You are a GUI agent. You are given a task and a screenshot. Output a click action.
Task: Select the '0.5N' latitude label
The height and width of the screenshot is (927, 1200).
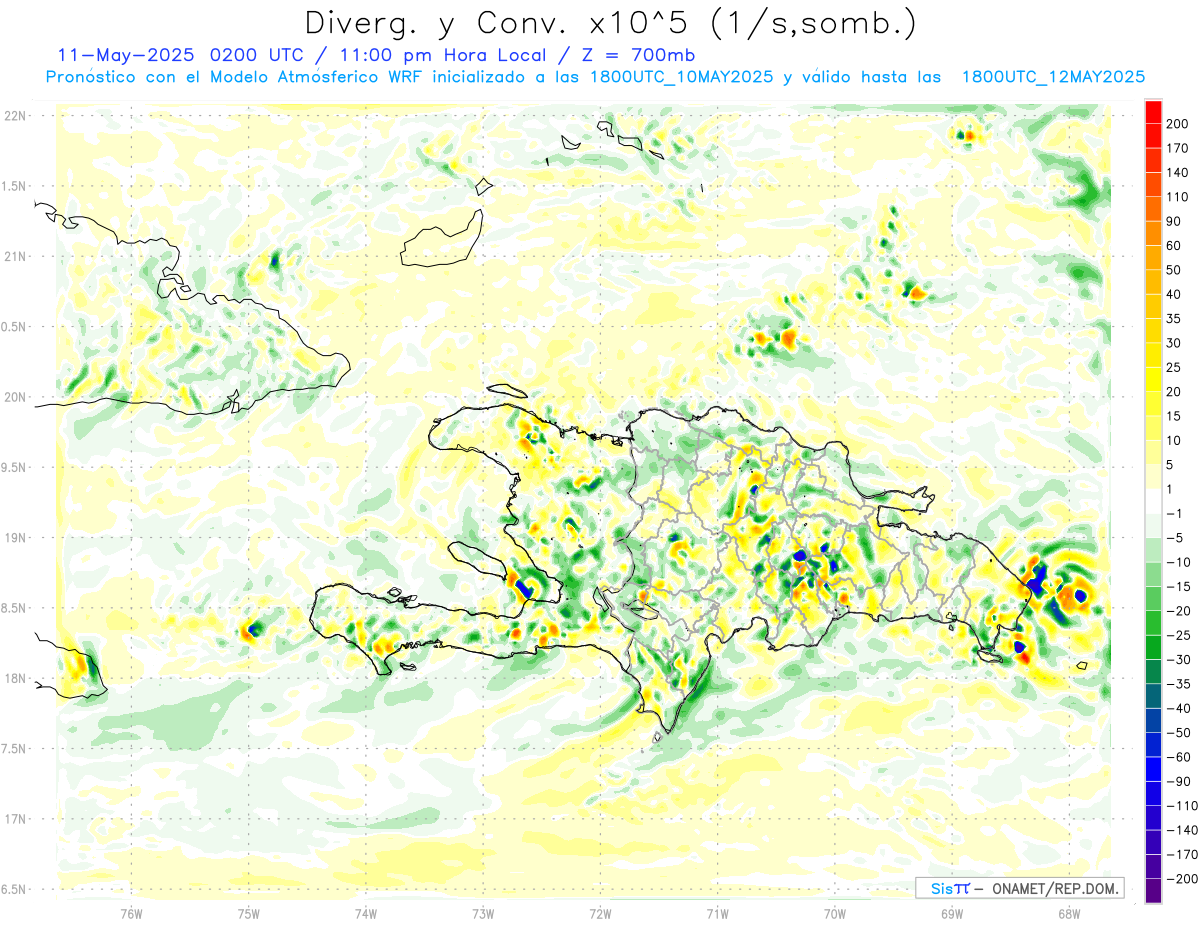point(12,327)
